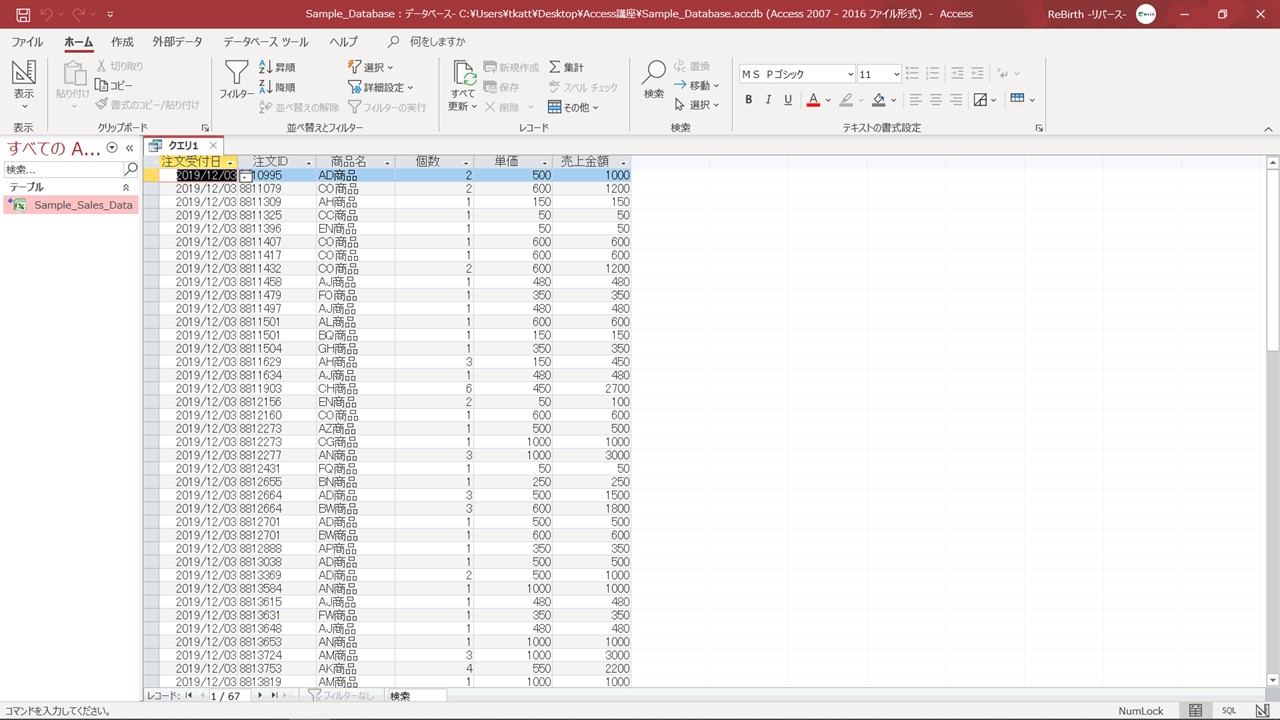
Task: Open the font name dropdown MS Pゴシック
Action: 850,74
